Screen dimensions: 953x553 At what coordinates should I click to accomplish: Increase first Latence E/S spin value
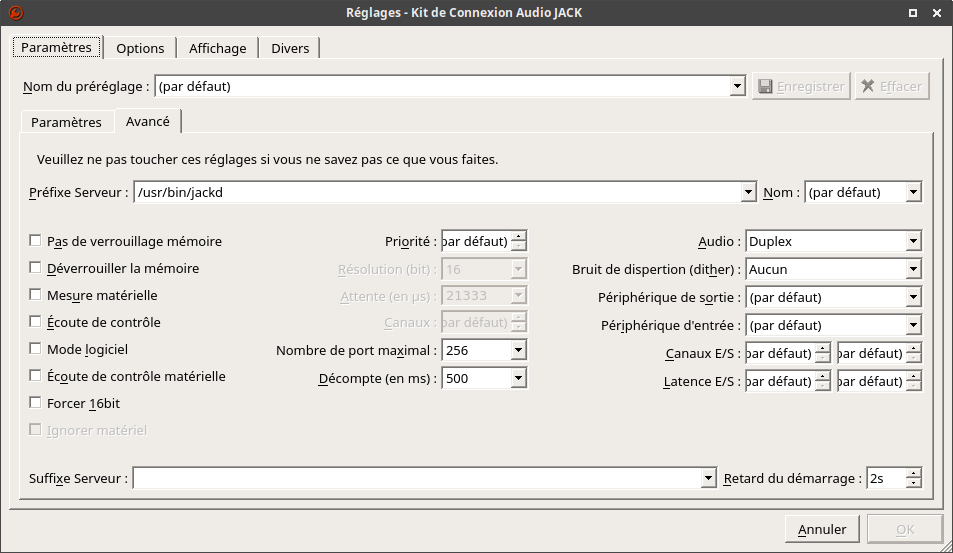coord(822,376)
